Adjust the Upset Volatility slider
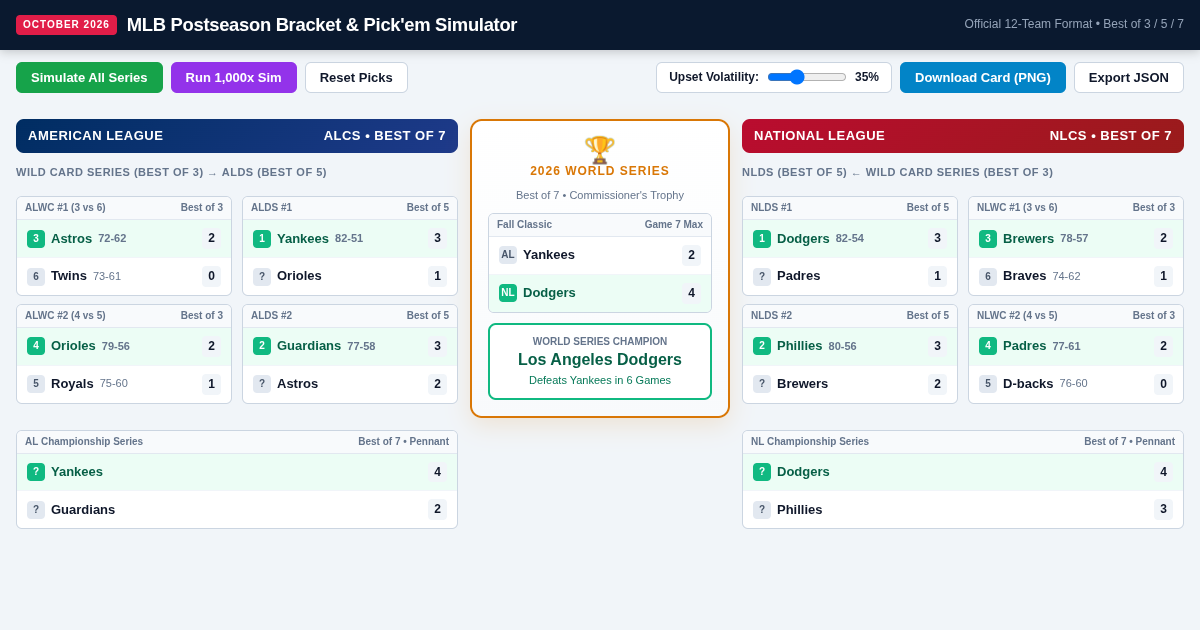The width and height of the screenshot is (1200, 630). coord(807,77)
